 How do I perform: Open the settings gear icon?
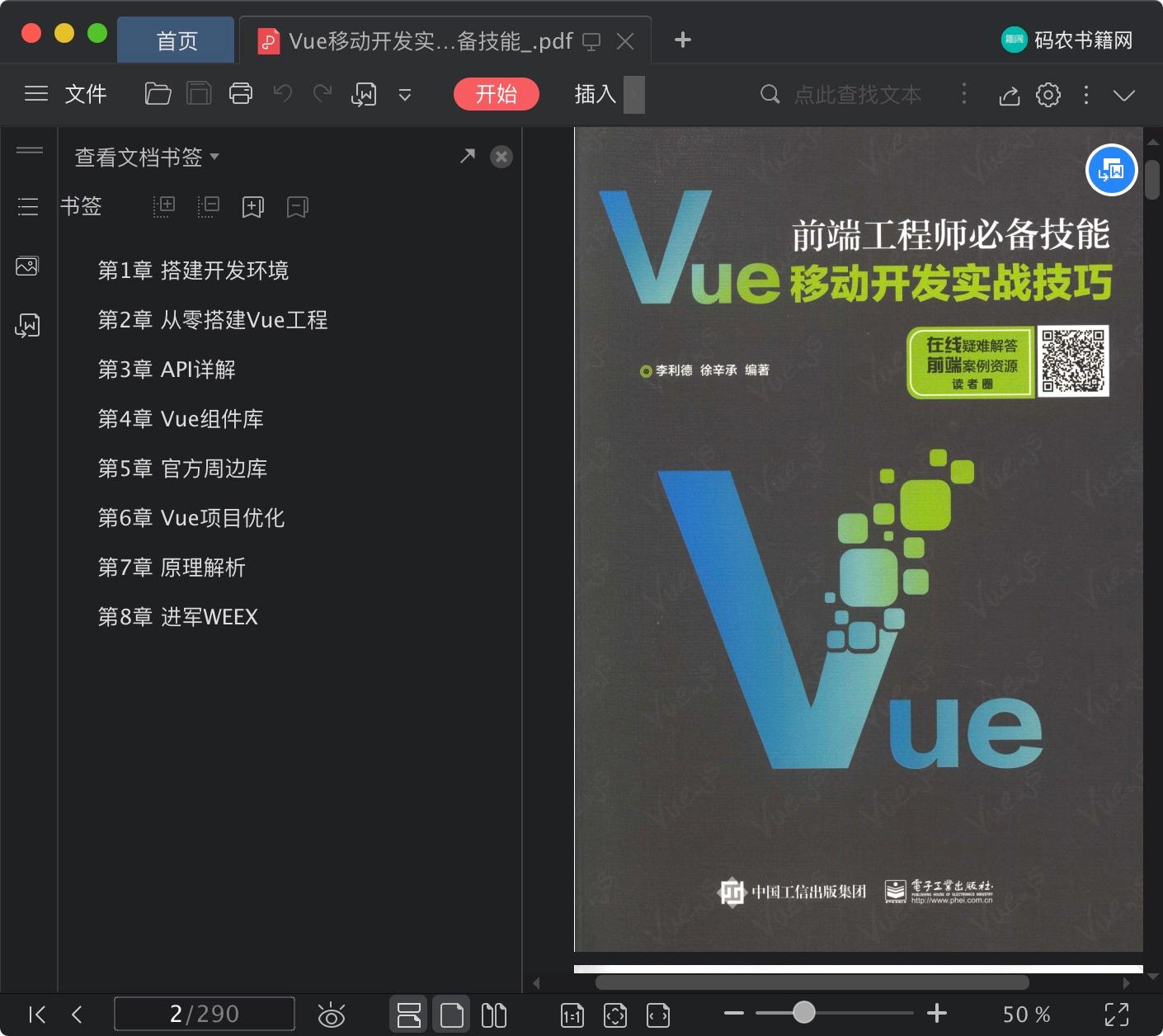pos(1048,94)
